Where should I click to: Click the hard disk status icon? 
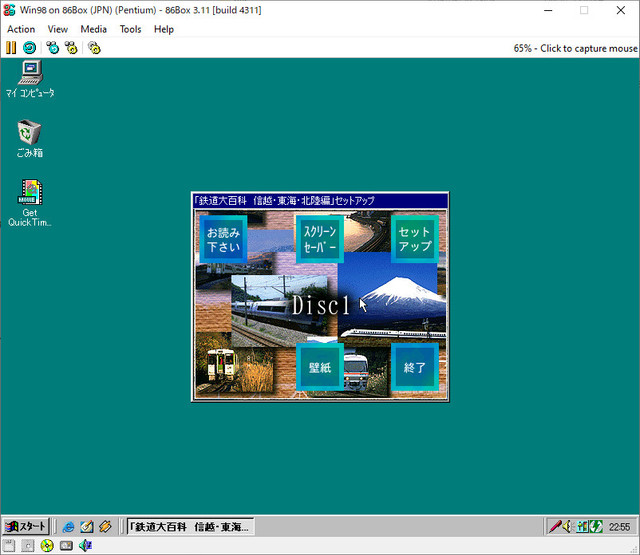[x=66, y=546]
